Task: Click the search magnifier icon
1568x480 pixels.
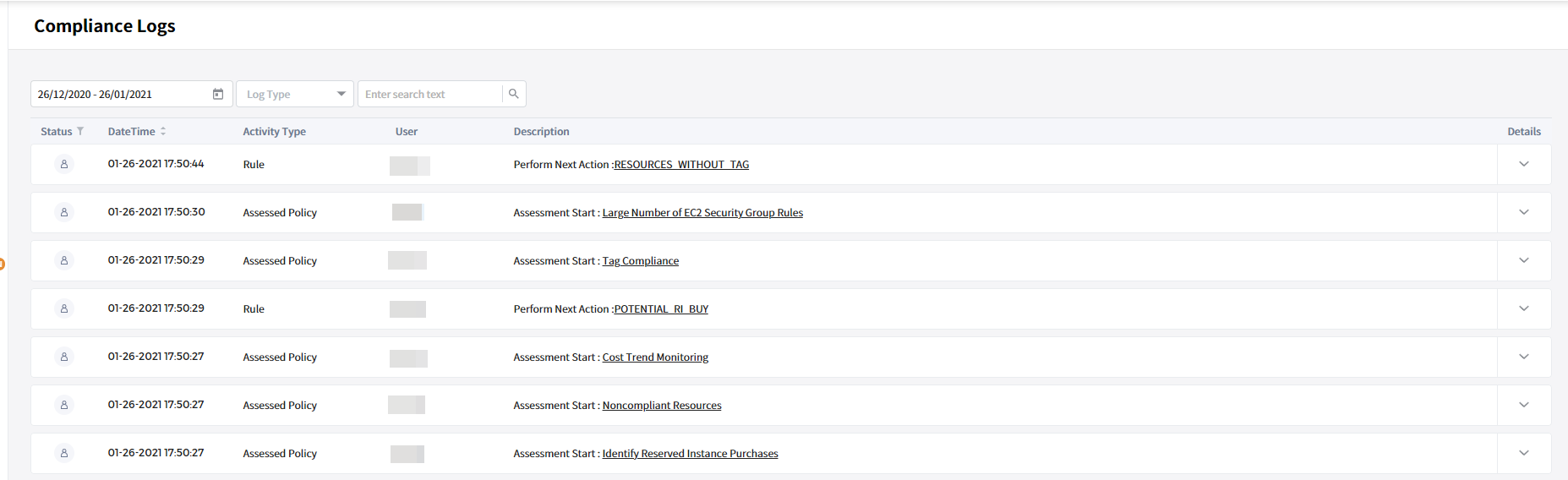Action: point(513,94)
